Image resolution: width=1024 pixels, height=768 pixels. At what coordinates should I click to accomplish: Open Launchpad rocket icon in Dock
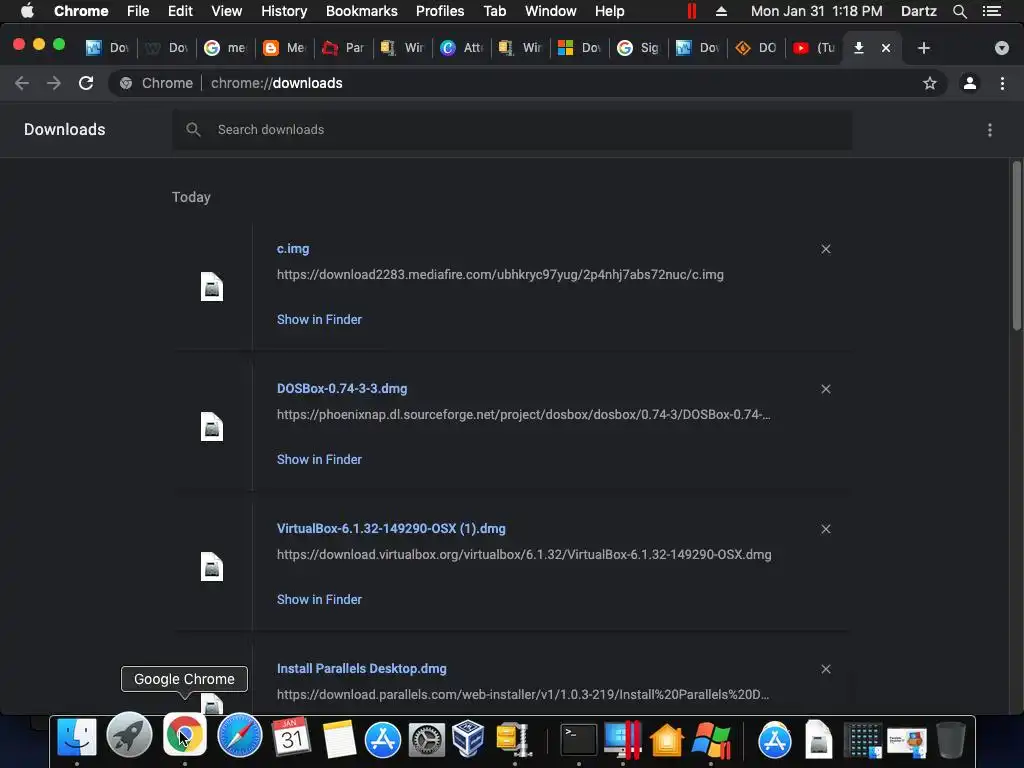[129, 737]
